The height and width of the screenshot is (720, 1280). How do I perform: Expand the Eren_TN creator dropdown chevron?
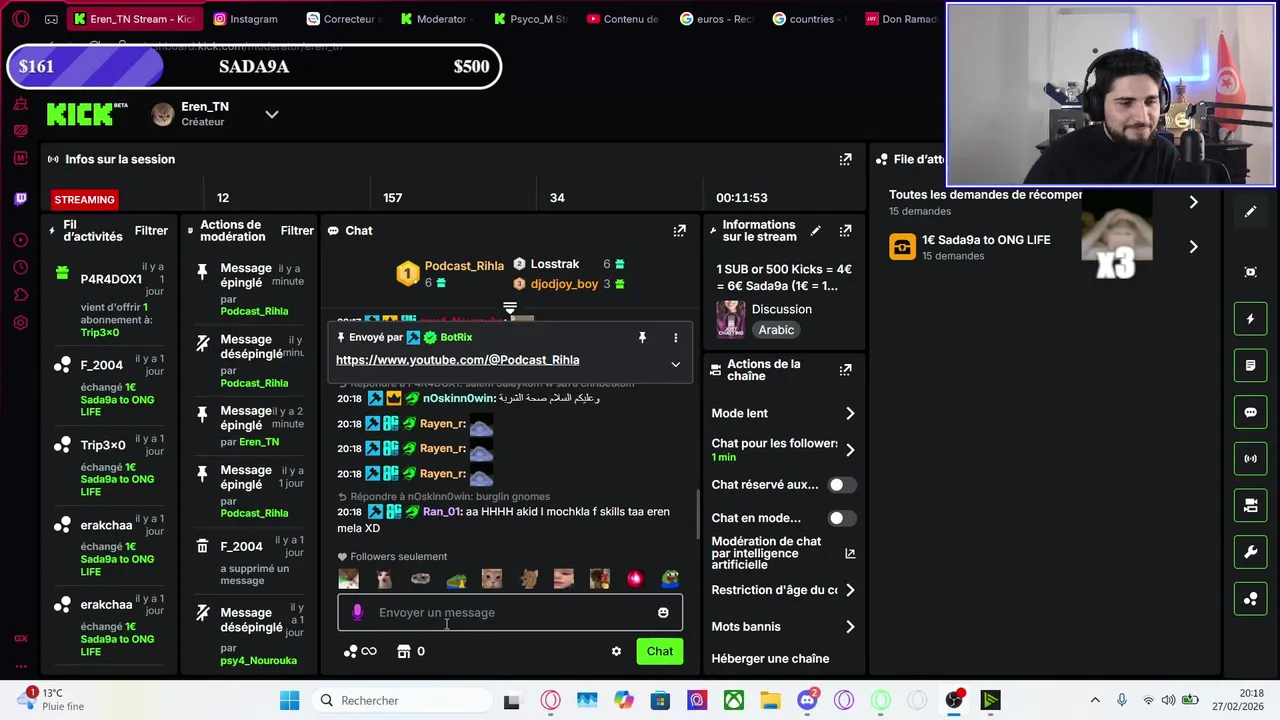point(271,114)
